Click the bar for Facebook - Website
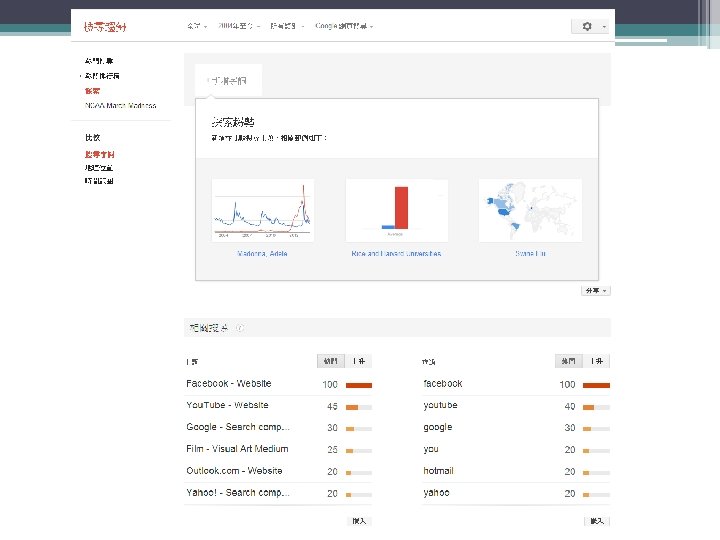Screen dimensions: 720x540 pos(359,385)
